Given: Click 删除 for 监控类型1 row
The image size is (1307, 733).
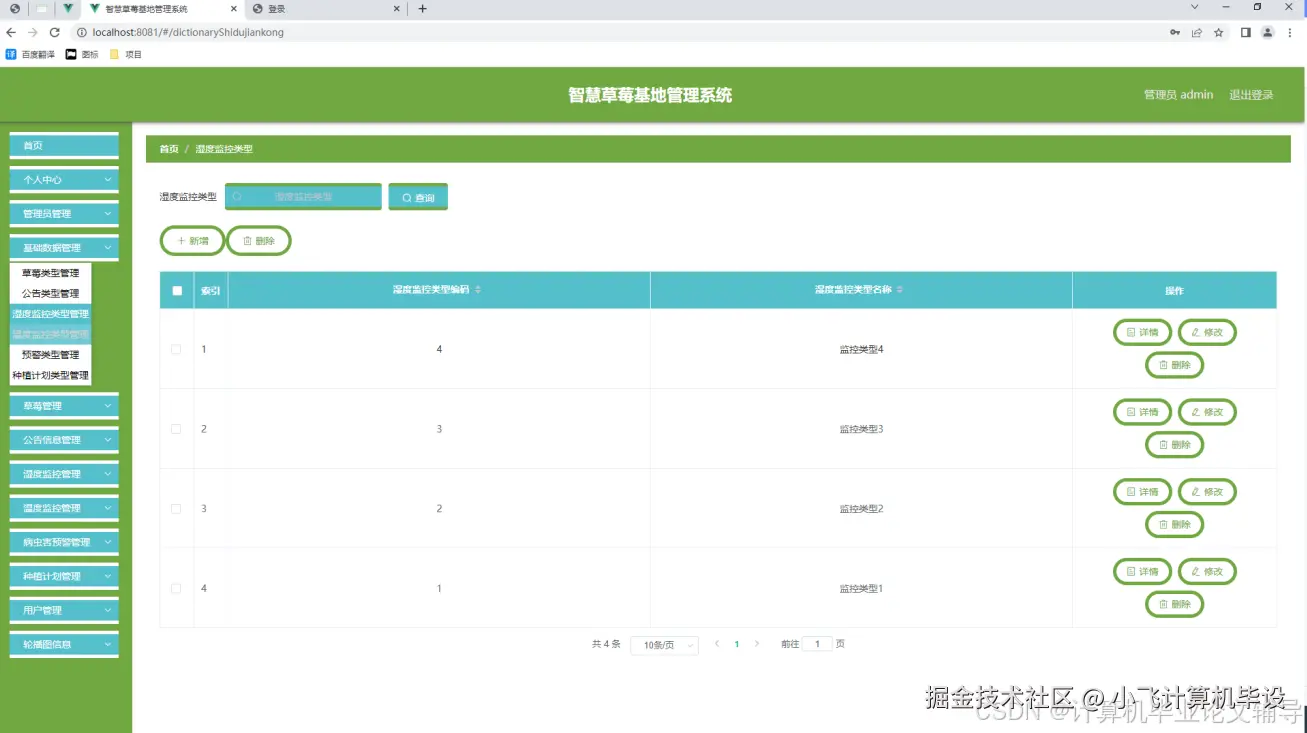Looking at the screenshot, I should coord(1174,604).
